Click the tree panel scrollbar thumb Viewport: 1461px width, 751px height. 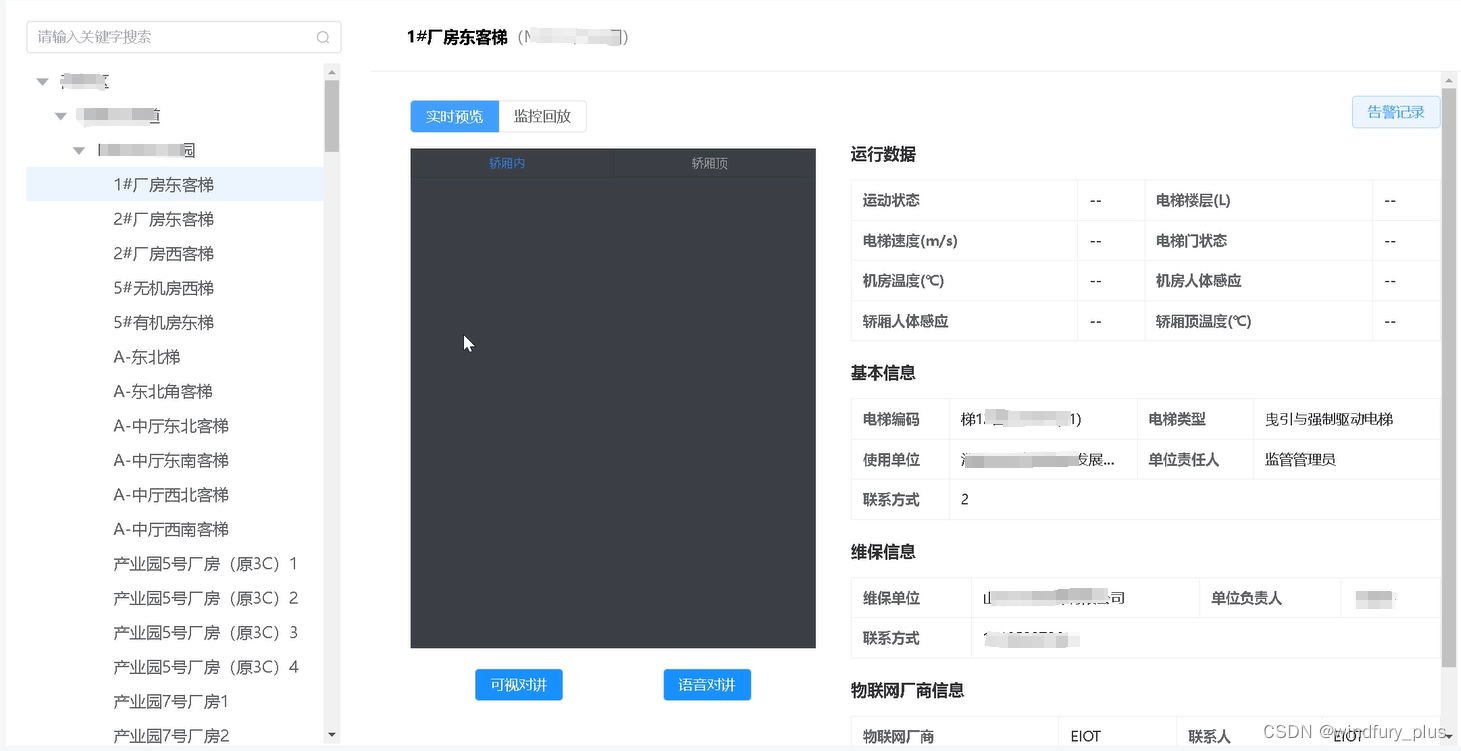point(332,115)
